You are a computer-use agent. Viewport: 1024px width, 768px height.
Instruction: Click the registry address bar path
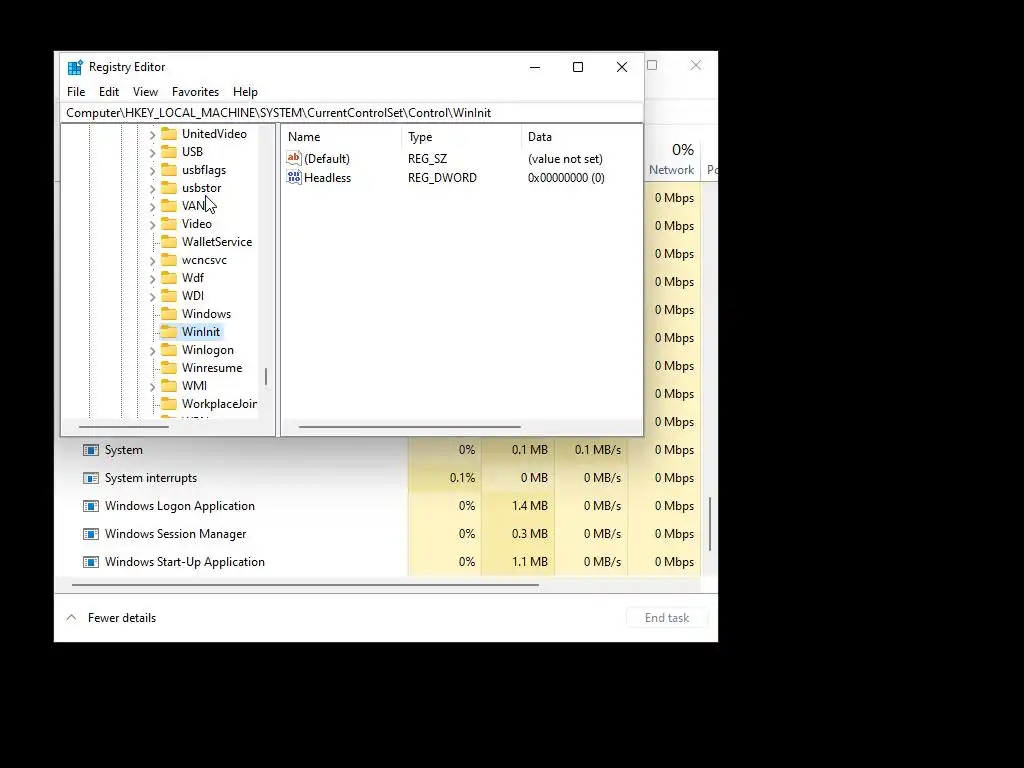click(x=353, y=113)
